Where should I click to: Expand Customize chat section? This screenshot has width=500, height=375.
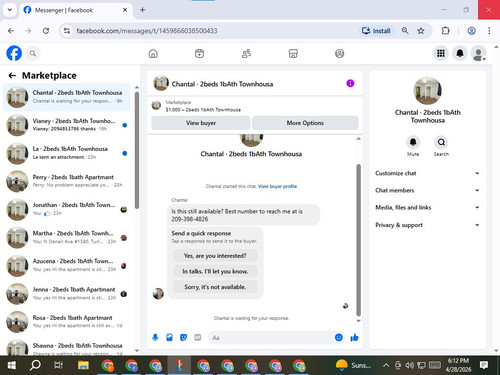click(x=427, y=173)
